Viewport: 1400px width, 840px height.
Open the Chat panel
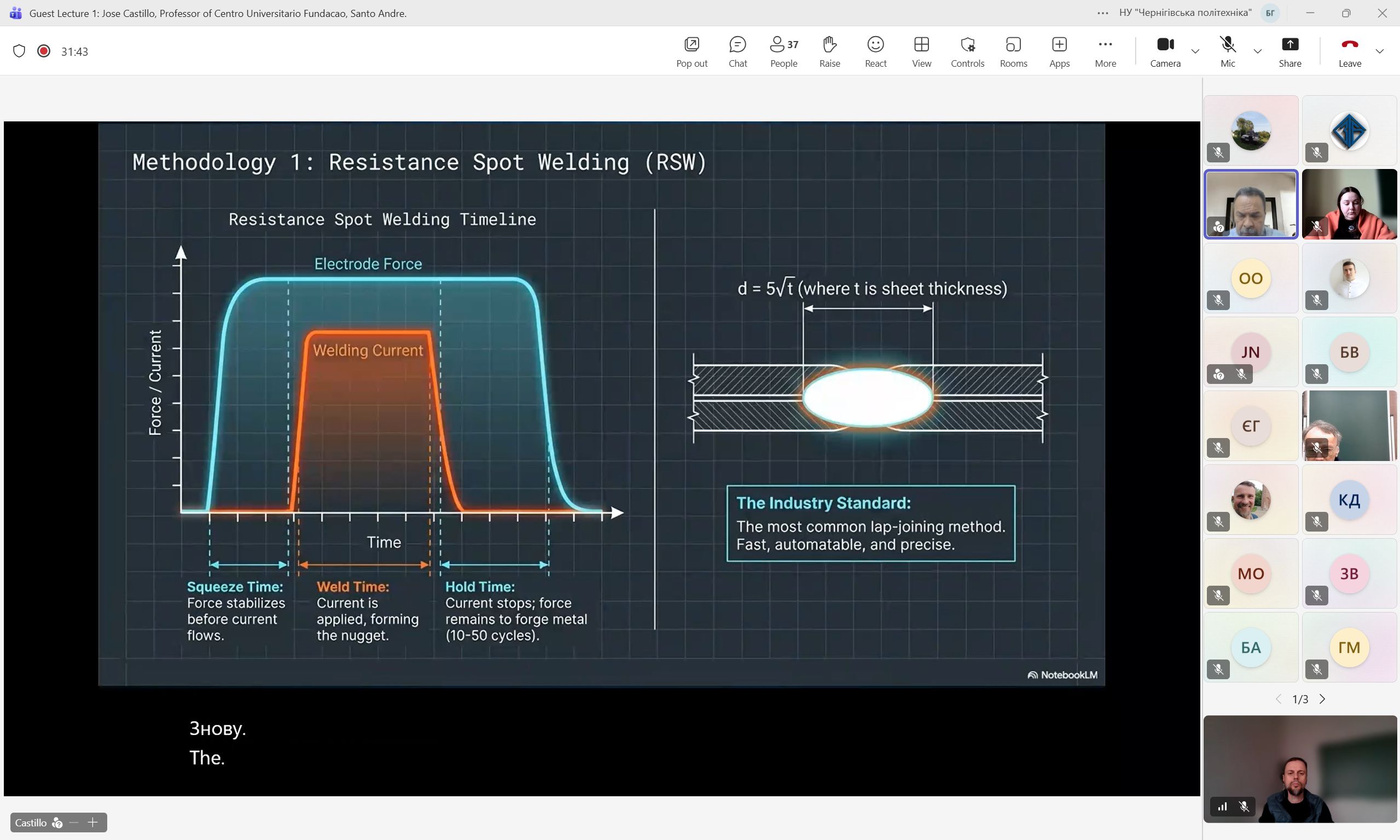point(737,51)
